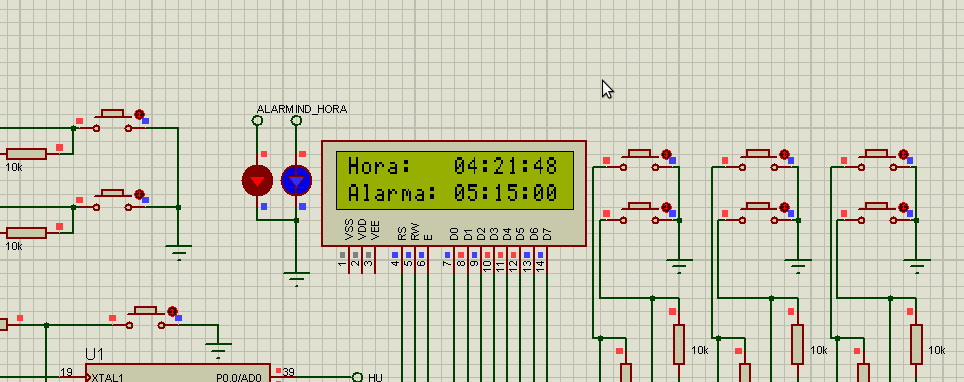Image resolution: width=964 pixels, height=382 pixels.
Task: Select the IND_HORA terminal circle
Action: coord(296,121)
